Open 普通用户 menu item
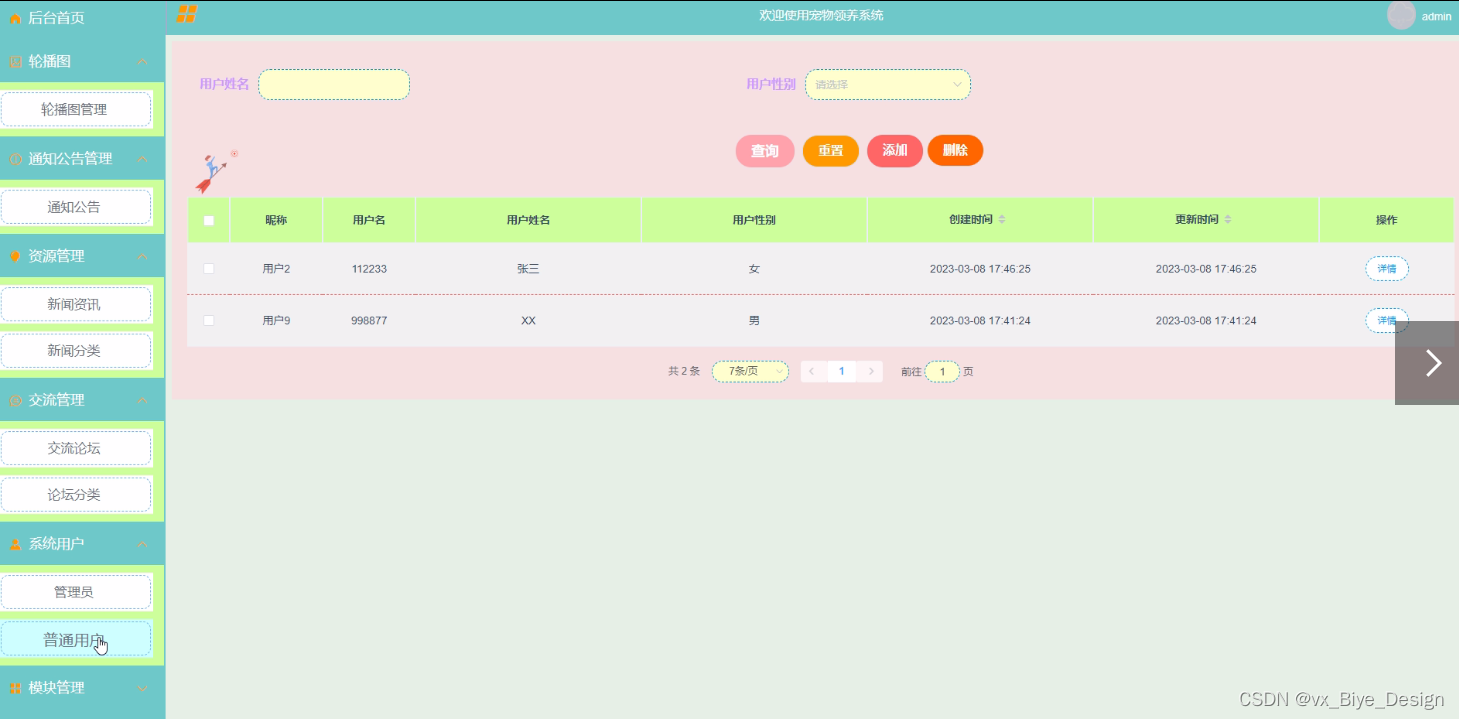 pos(76,639)
